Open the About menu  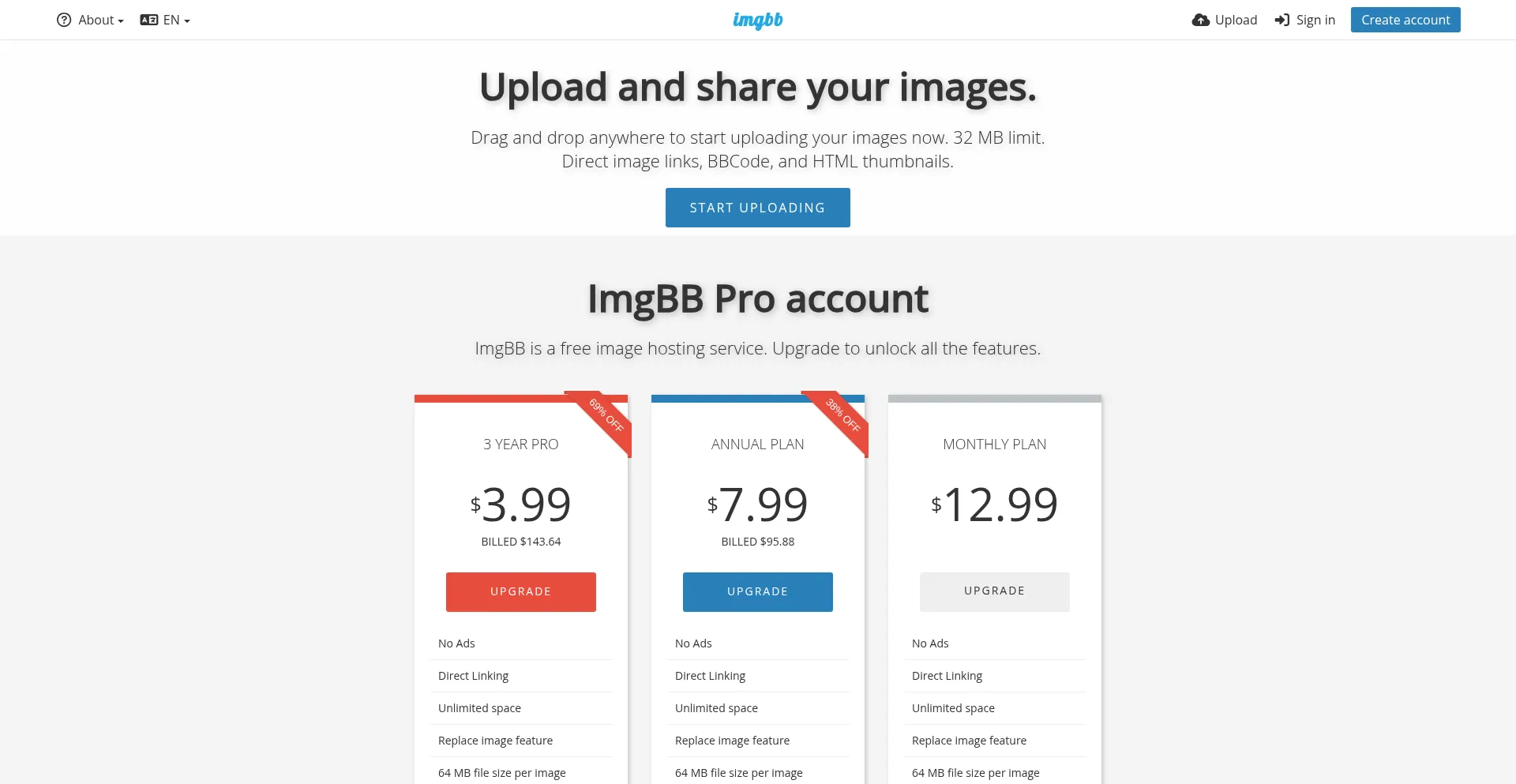(90, 20)
